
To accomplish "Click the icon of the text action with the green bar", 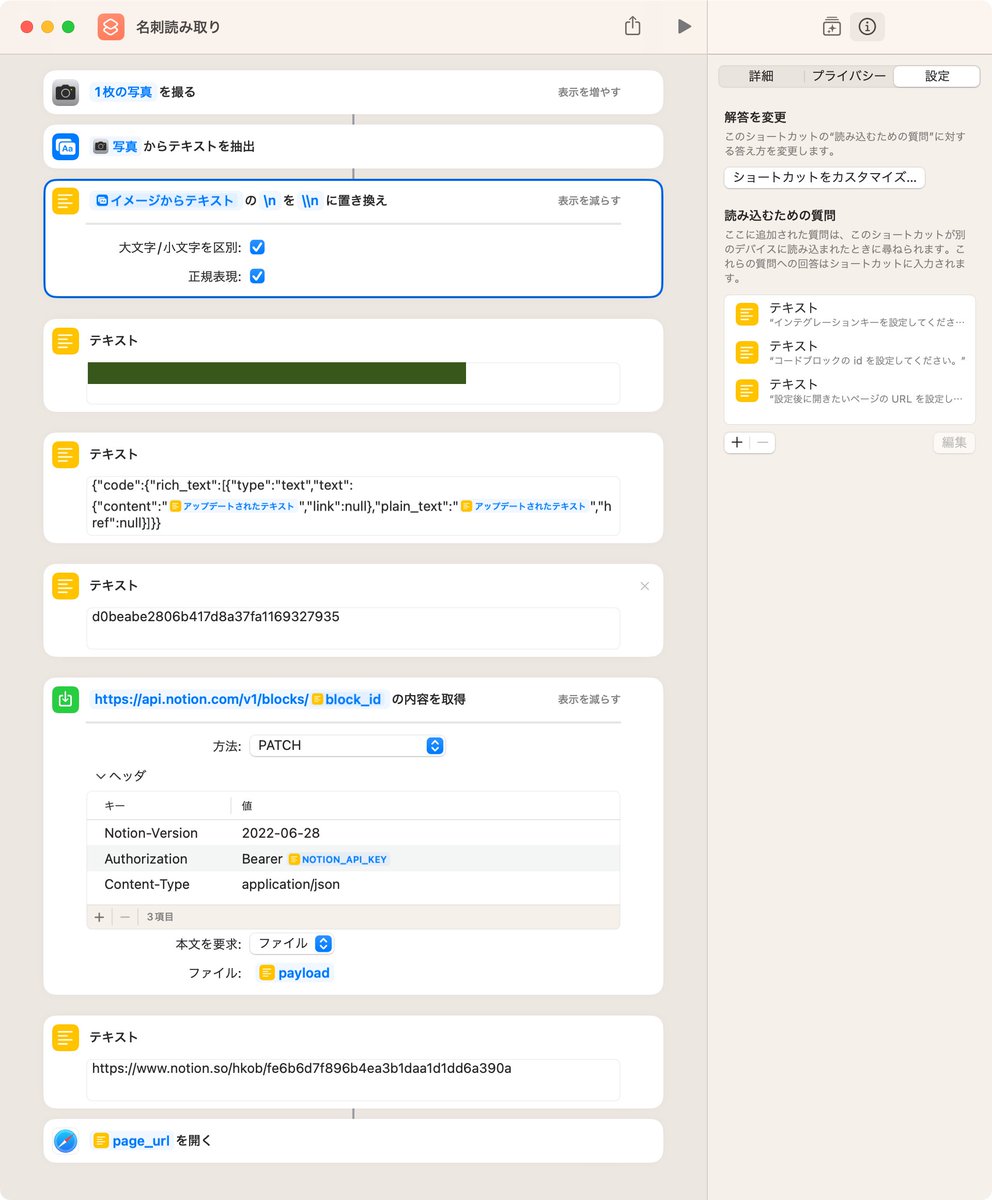I will 66,341.
